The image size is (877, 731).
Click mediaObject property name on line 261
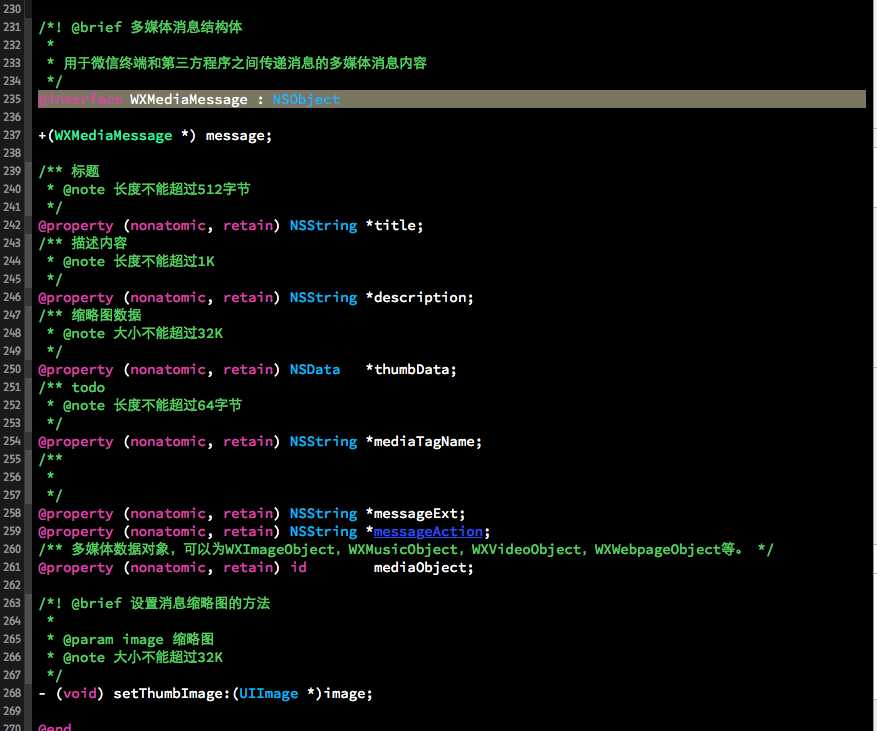tap(419, 568)
